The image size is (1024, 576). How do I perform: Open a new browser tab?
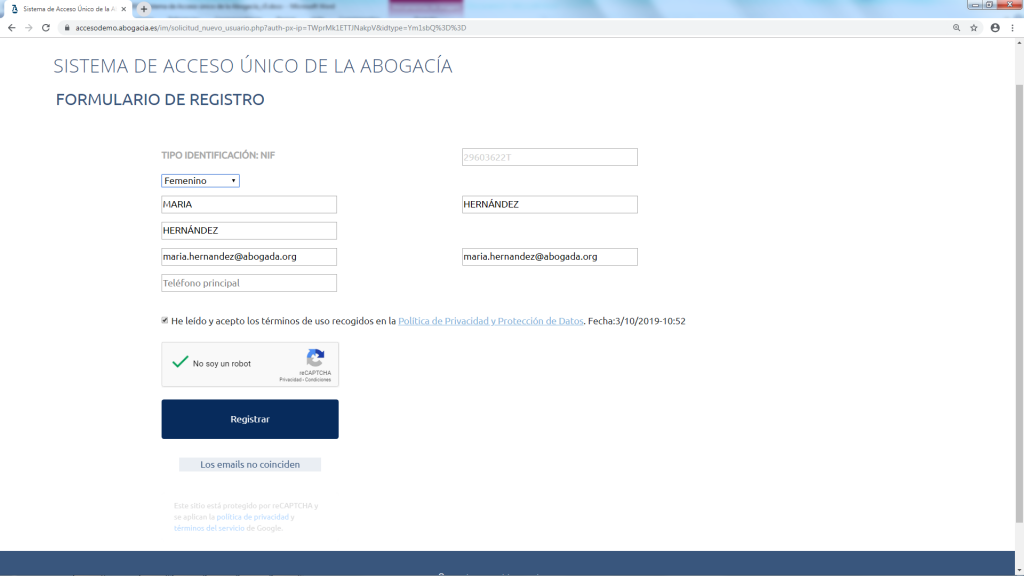(144, 8)
